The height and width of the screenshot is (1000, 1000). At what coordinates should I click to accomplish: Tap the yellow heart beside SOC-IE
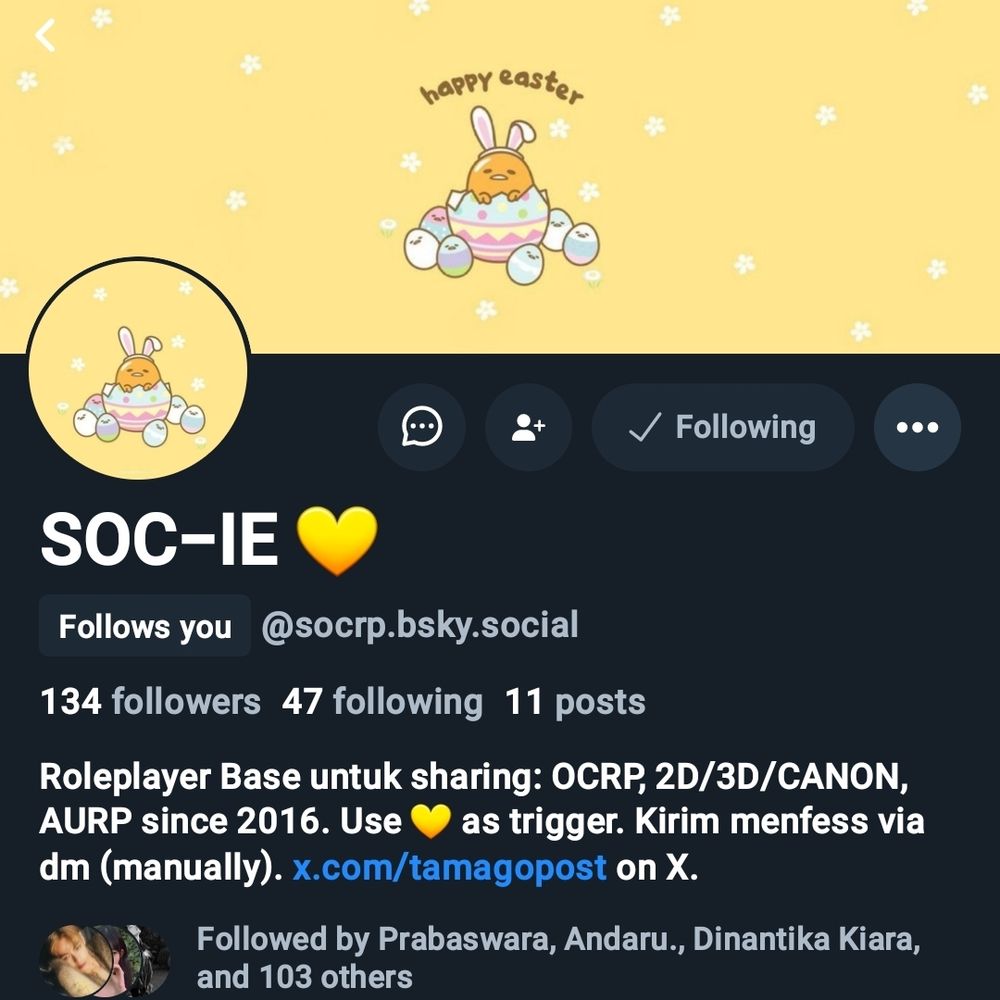[x=337, y=540]
